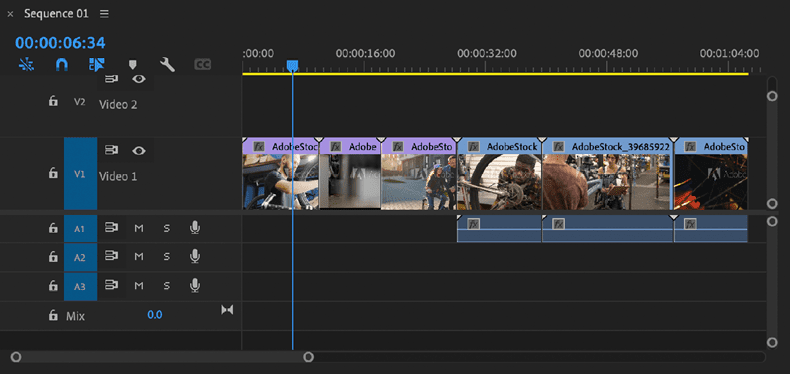Screen dimensions: 800x374
Task: Select the AdobeStock_39685922 clip
Action: tap(608, 174)
